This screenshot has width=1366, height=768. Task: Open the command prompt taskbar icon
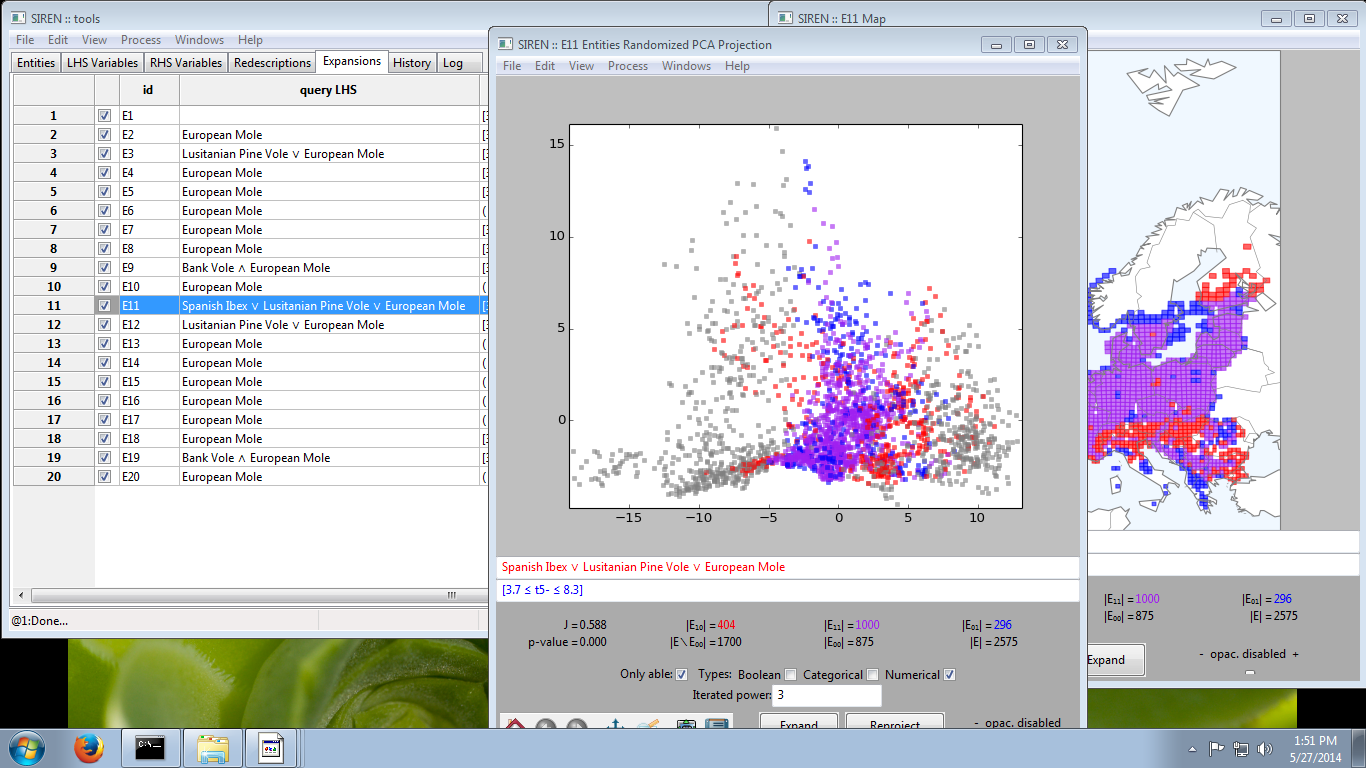click(x=150, y=748)
